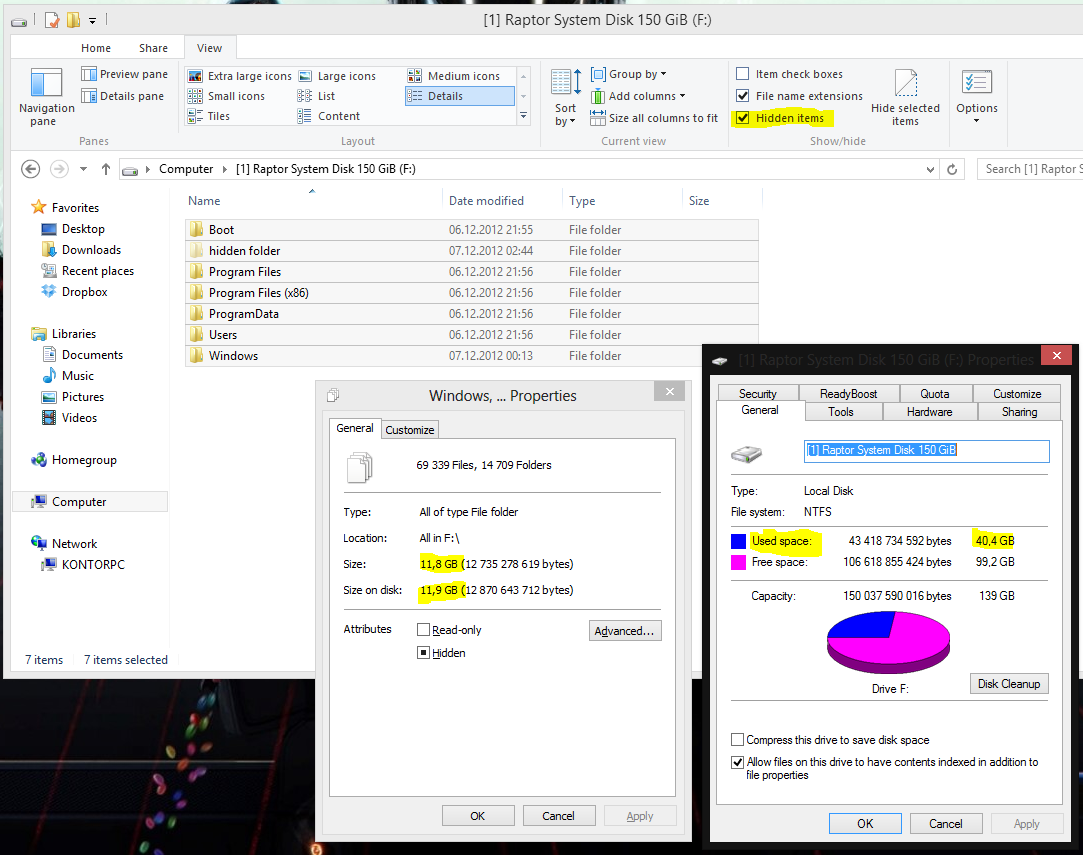Toggle the Hidden attribute checkbox
The height and width of the screenshot is (855, 1083).
click(423, 653)
